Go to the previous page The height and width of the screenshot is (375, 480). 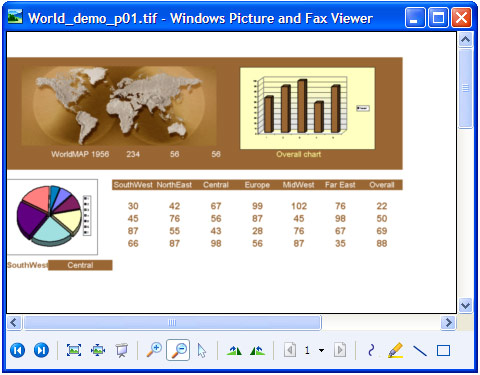pyautogui.click(x=290, y=350)
